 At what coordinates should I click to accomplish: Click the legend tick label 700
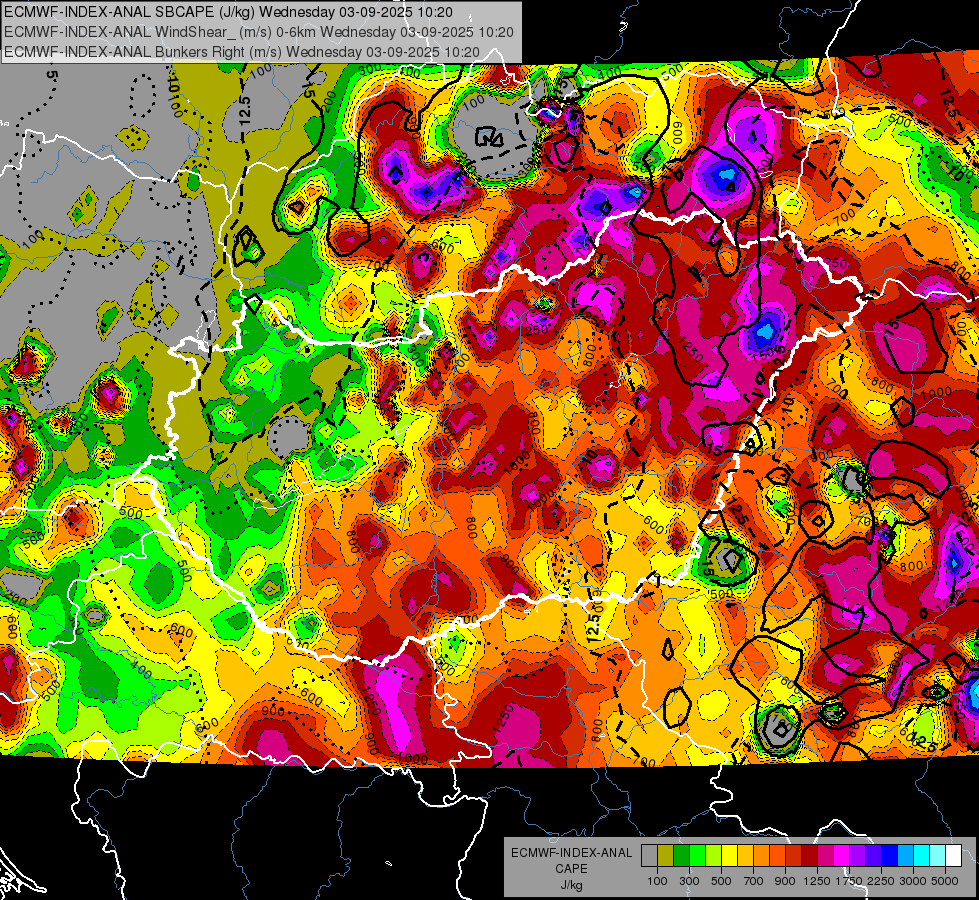[x=754, y=881]
